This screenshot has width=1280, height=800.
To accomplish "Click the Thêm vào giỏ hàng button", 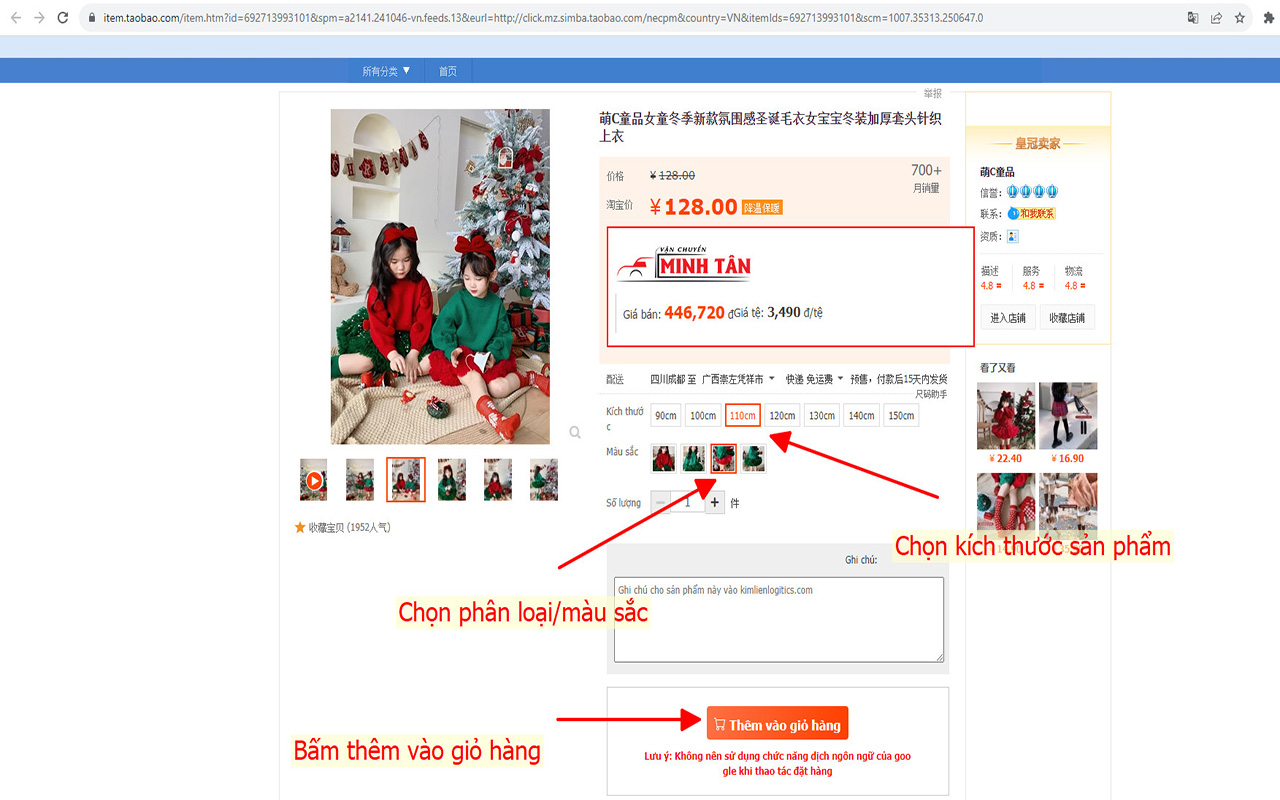I will click(x=777, y=722).
